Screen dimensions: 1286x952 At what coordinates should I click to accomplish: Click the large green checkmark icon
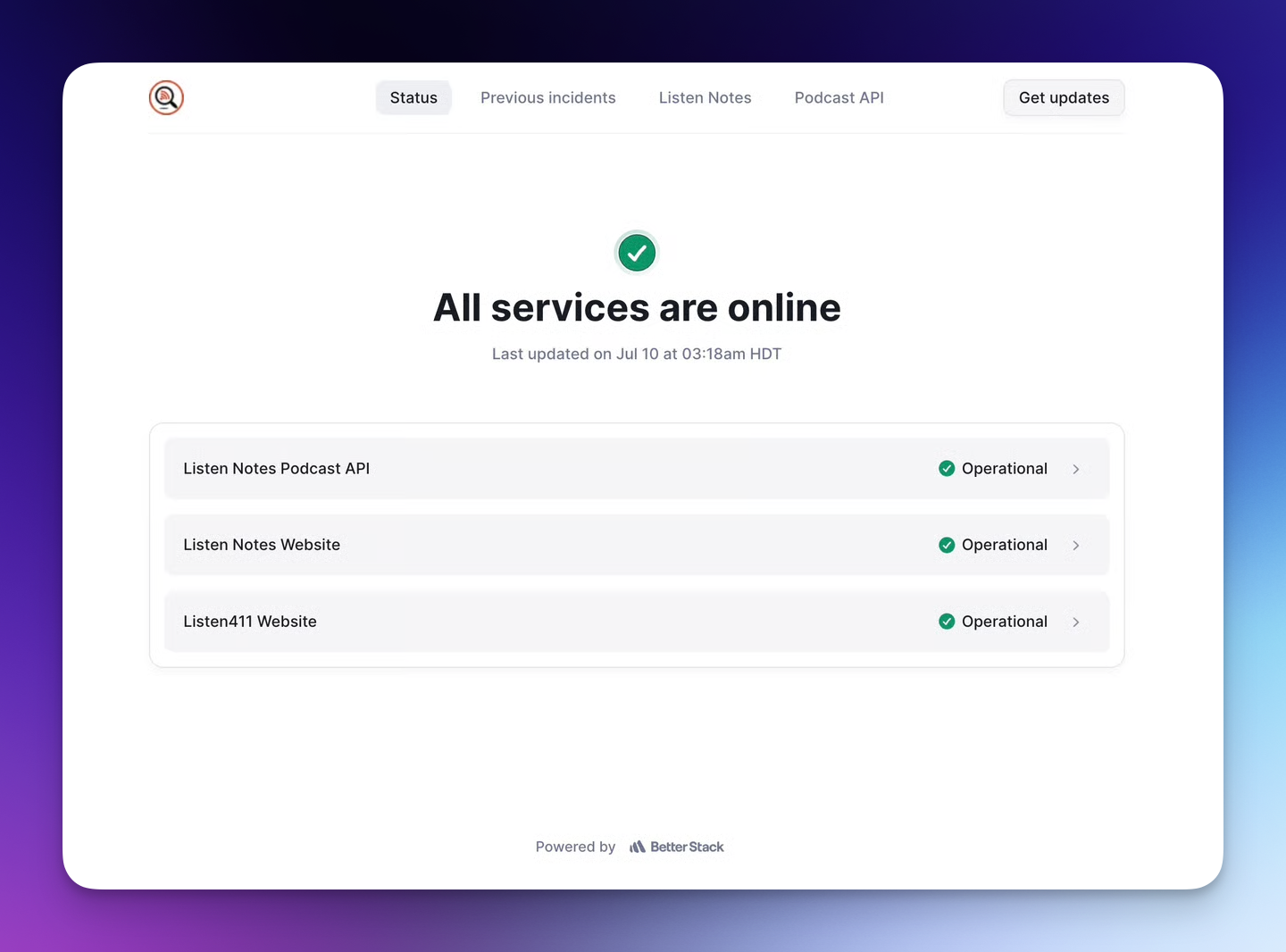[637, 253]
